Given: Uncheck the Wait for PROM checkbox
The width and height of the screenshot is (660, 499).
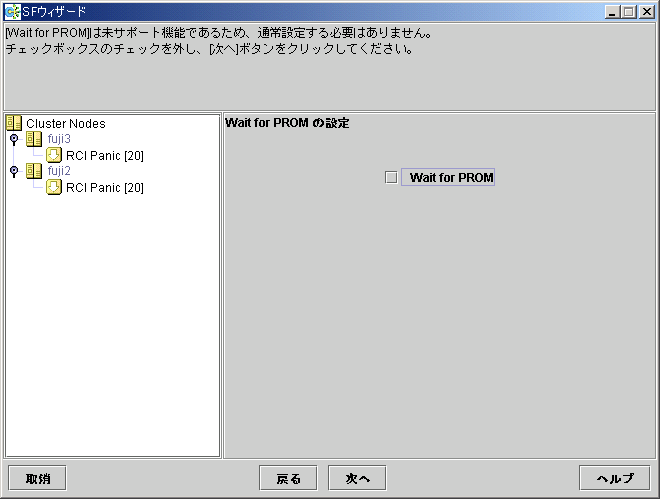Looking at the screenshot, I should click(x=391, y=177).
